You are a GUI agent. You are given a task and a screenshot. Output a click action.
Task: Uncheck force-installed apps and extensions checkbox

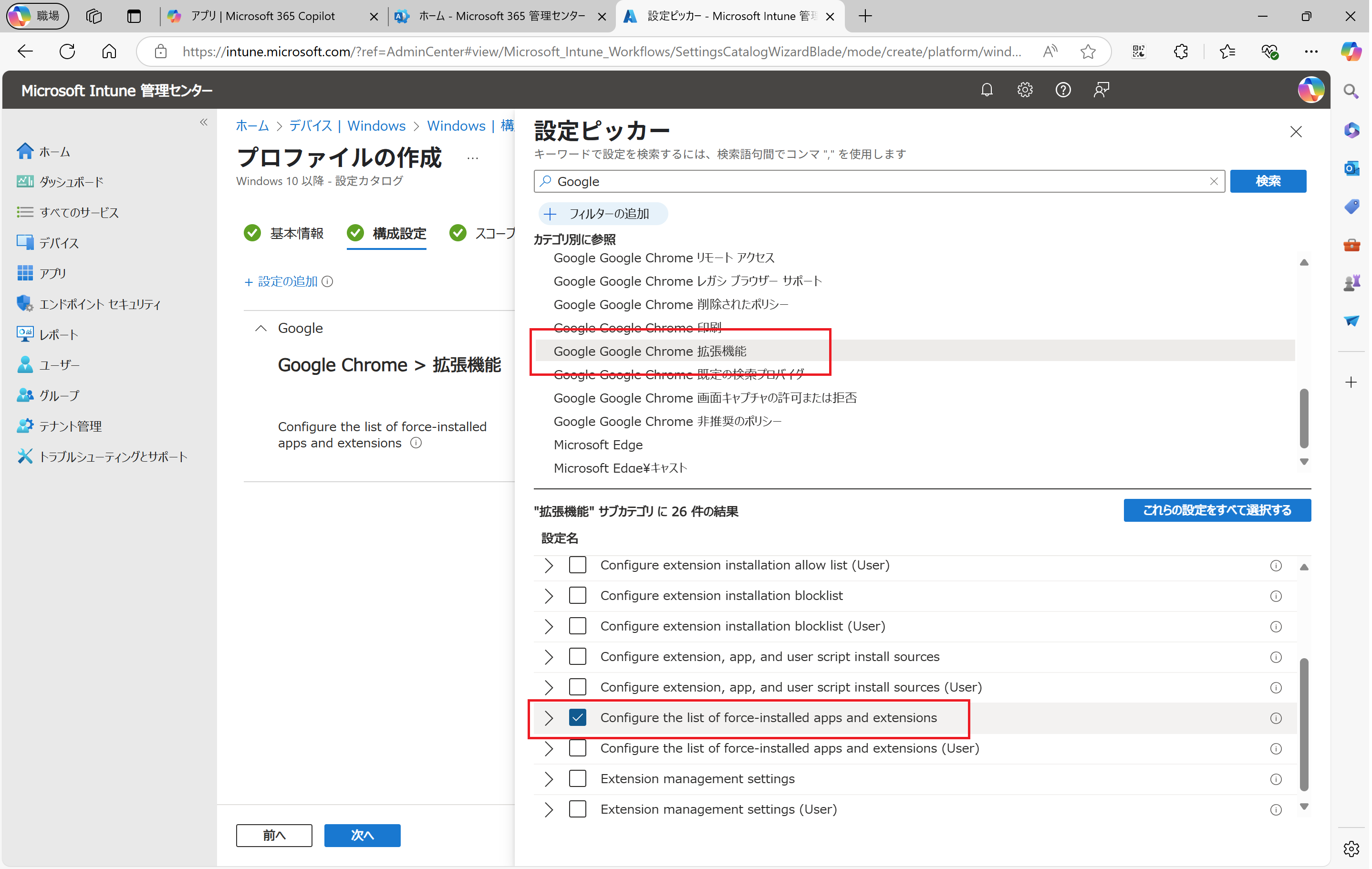(x=578, y=717)
